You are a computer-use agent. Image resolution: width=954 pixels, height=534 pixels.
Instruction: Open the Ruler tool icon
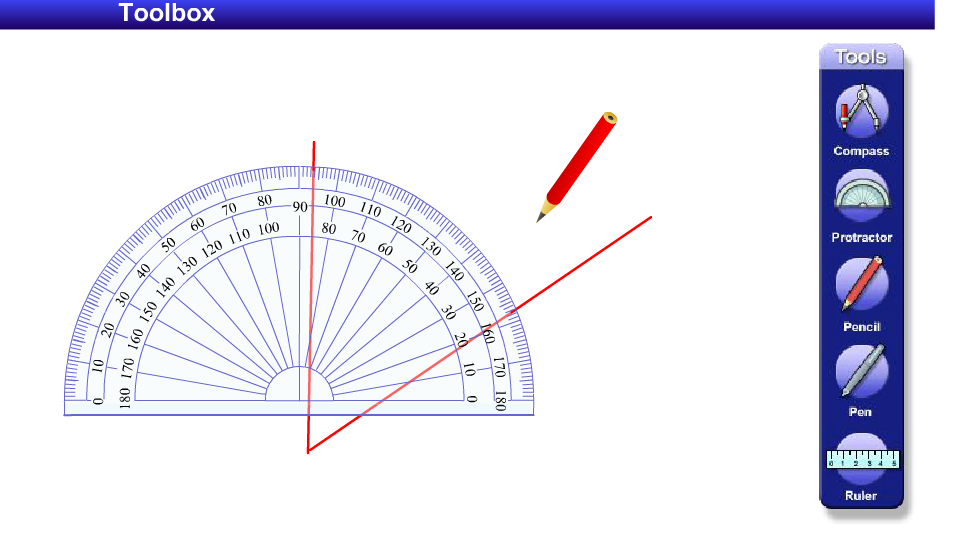pyautogui.click(x=862, y=459)
